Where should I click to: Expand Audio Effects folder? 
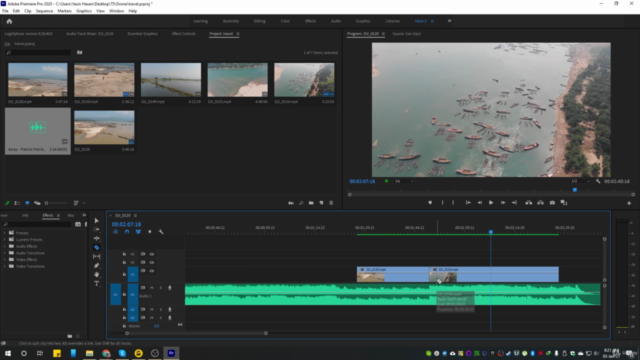tap(5, 246)
